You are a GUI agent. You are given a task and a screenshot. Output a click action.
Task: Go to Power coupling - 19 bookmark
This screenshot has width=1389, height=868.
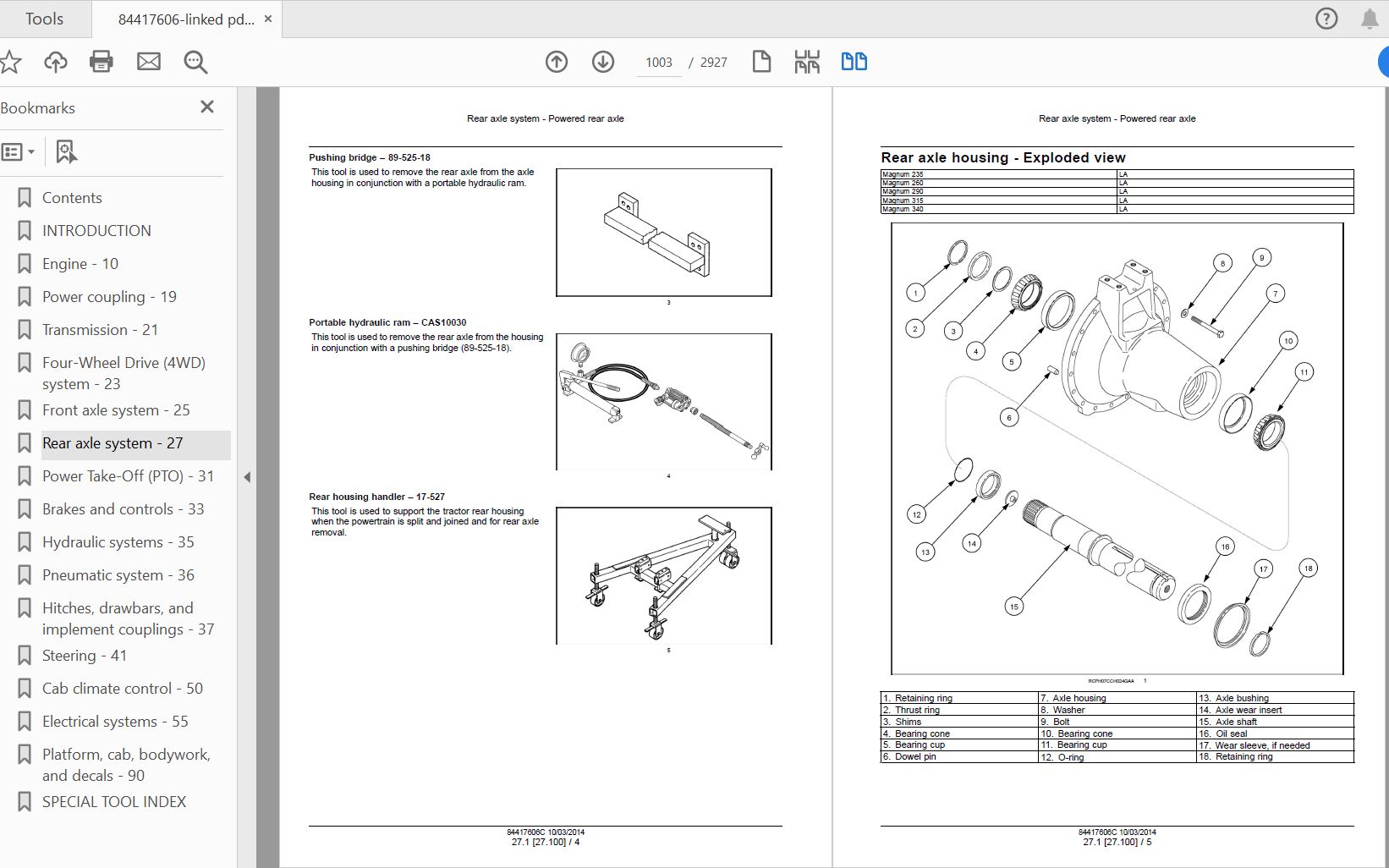click(109, 297)
